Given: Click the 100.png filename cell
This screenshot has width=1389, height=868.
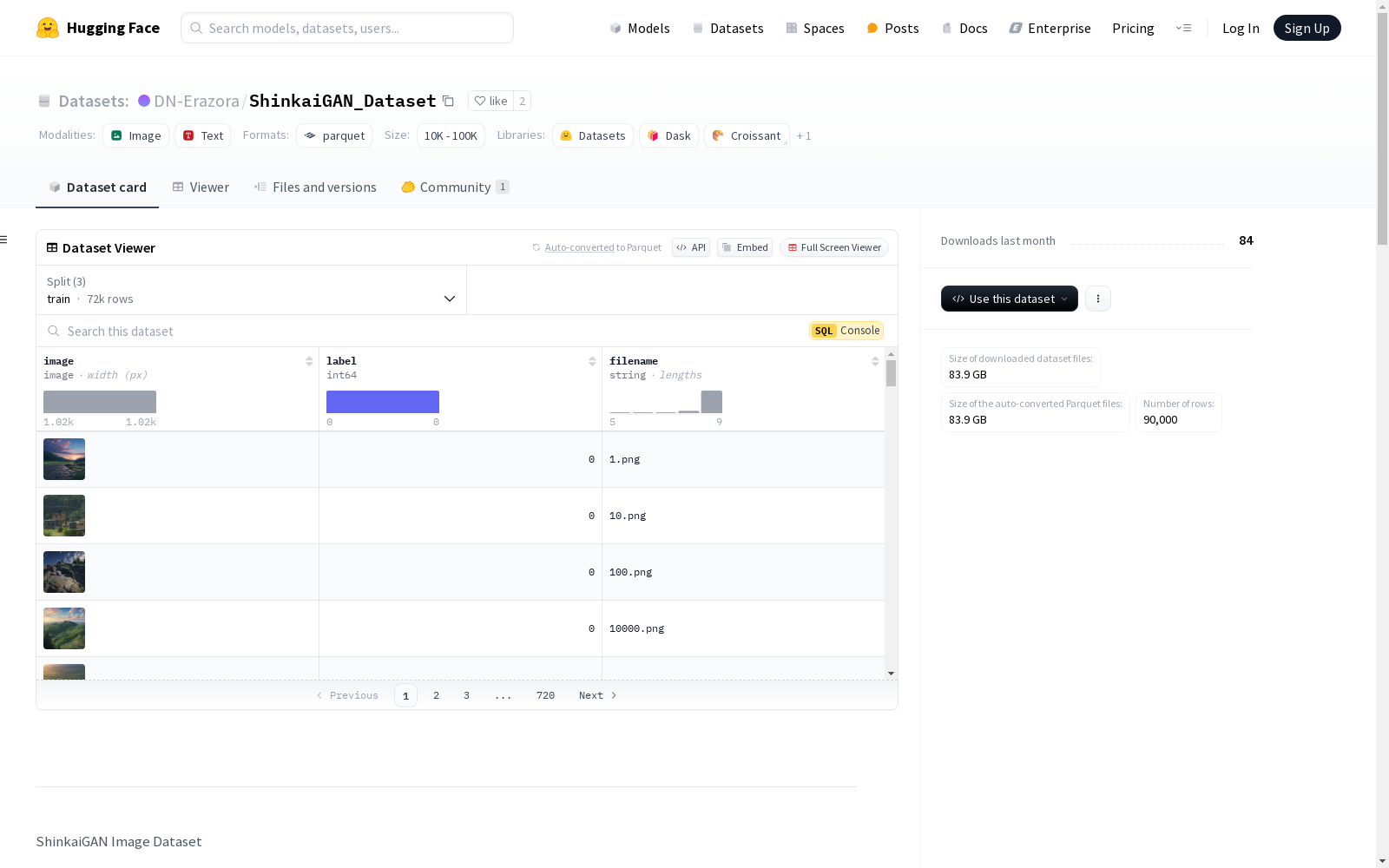Looking at the screenshot, I should click(743, 572).
